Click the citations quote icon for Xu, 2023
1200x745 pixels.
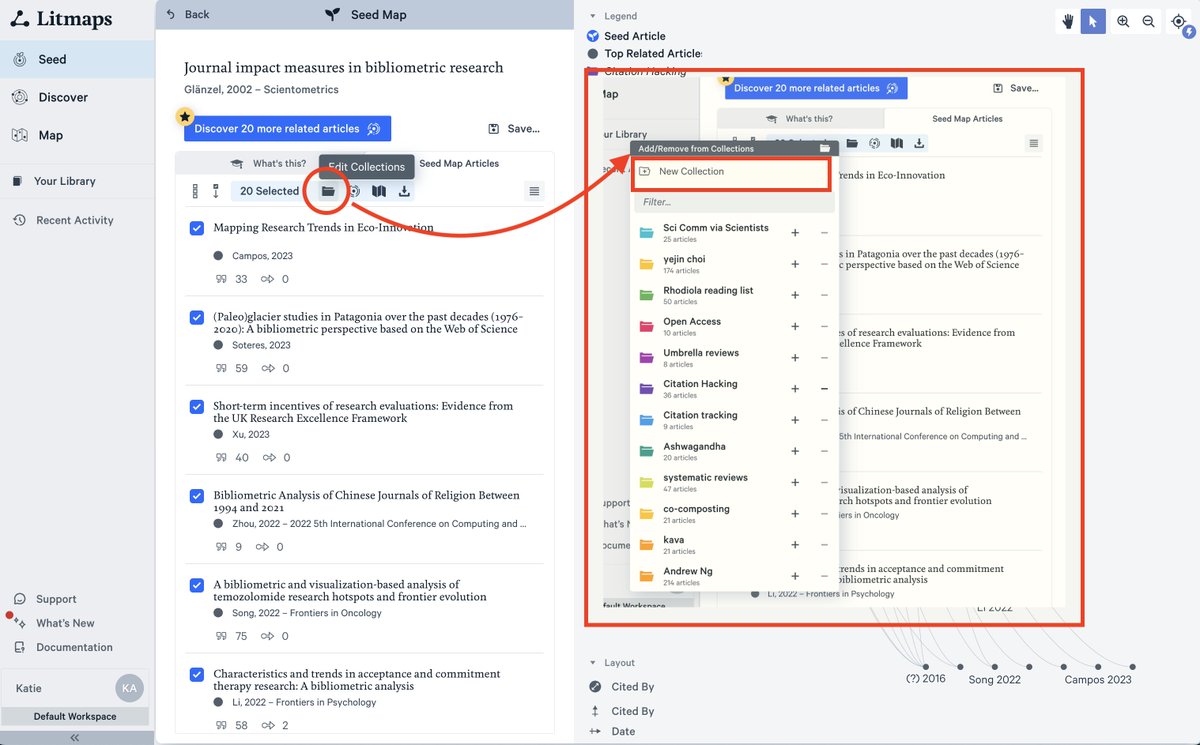pos(221,457)
